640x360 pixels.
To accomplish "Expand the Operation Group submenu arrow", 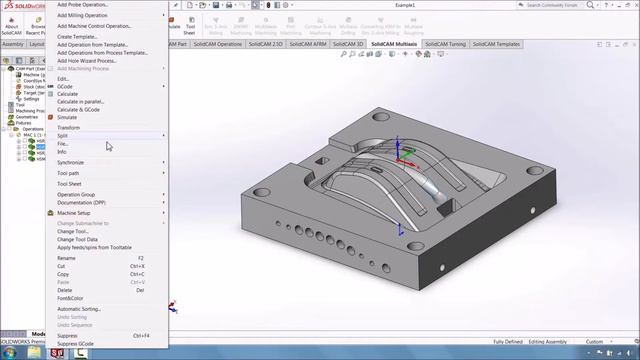I will (x=164, y=194).
